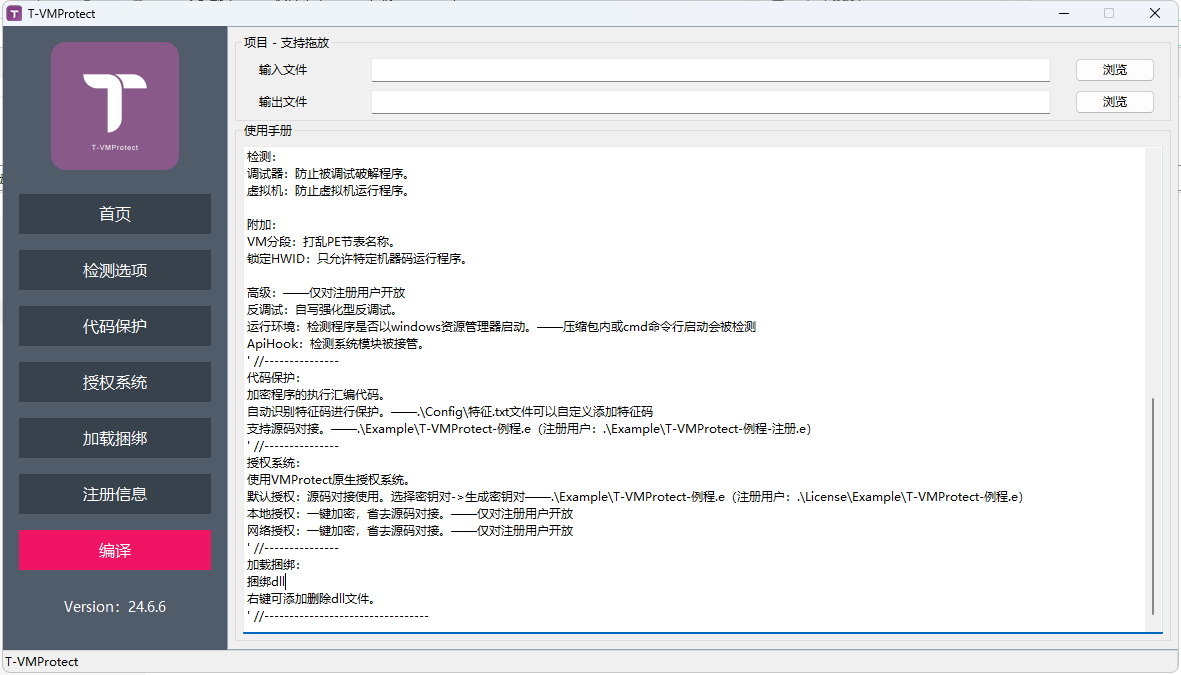This screenshot has height=675, width=1181.
Task: Open the 代码保护 section
Action: click(114, 326)
